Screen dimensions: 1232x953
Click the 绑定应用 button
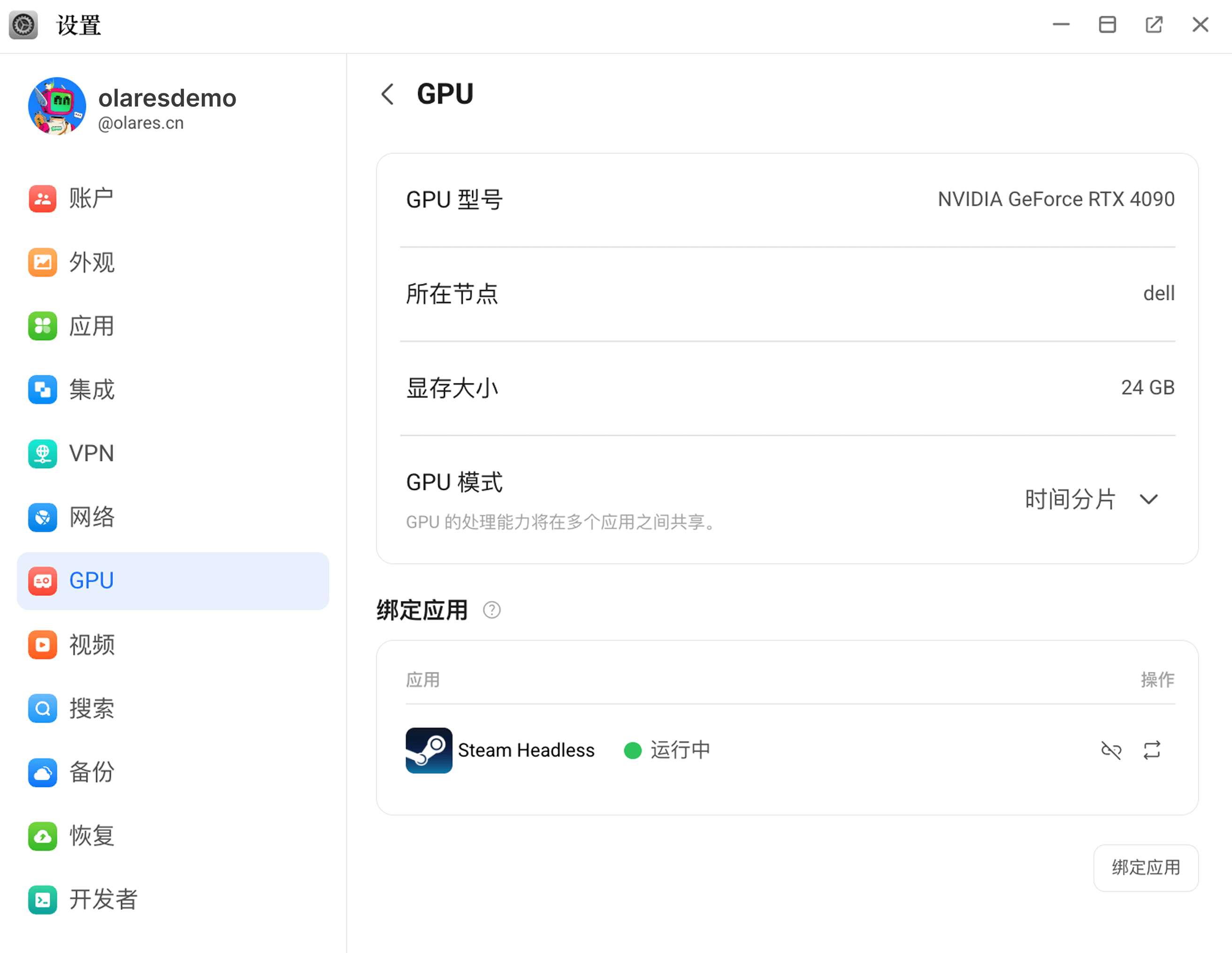click(1145, 867)
